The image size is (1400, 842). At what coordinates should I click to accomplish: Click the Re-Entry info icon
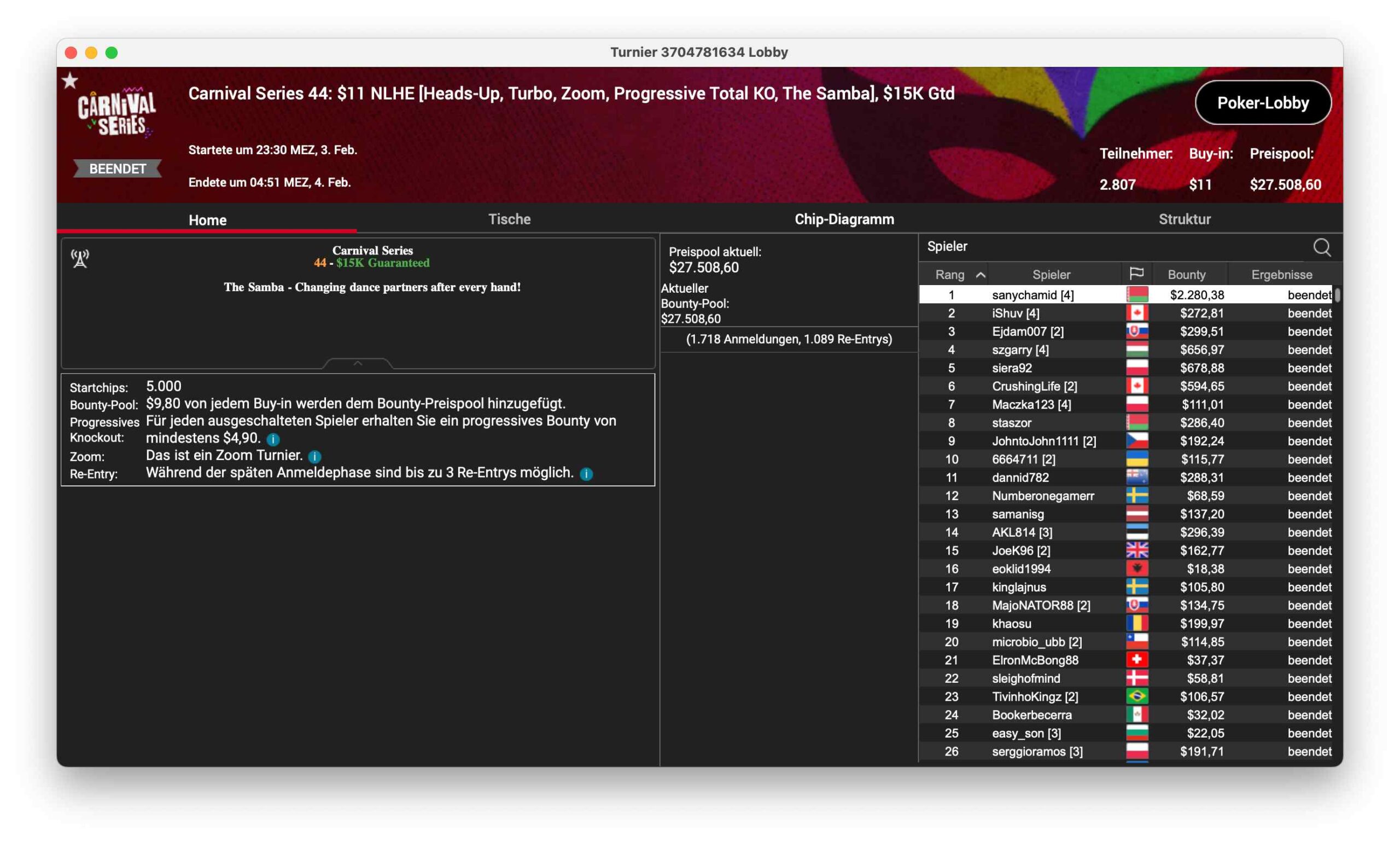[586, 474]
